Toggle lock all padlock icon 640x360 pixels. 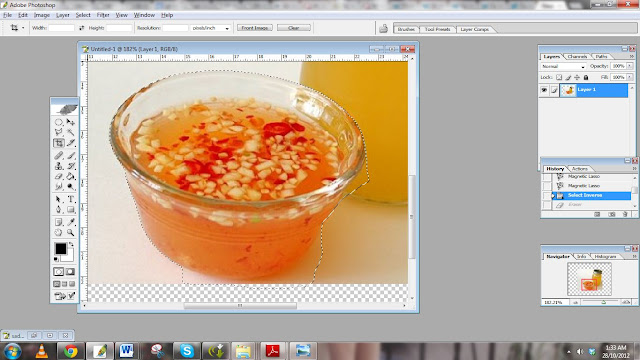[586, 77]
